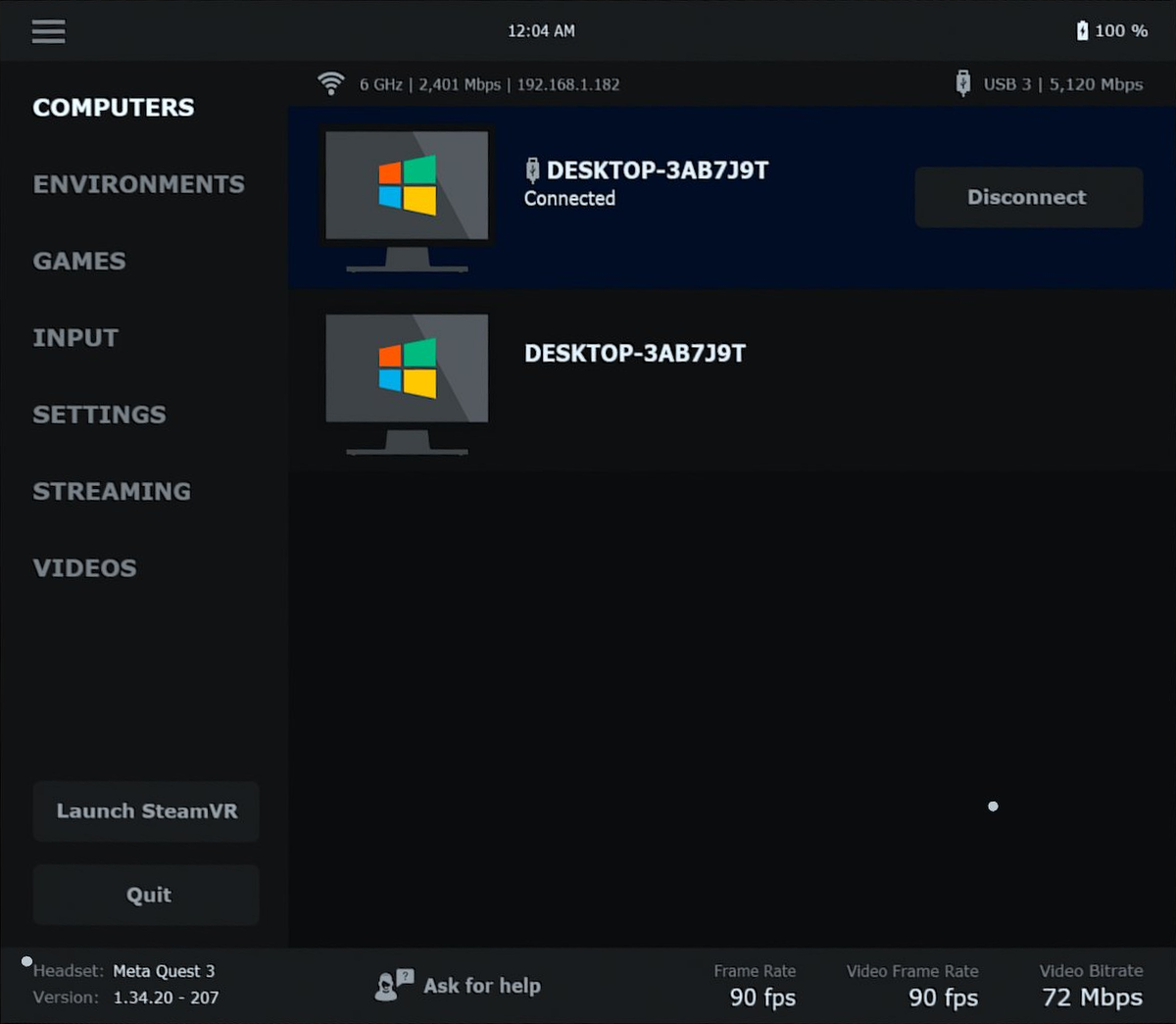Select the connected computer's monitor thumbnail
The image size is (1176, 1024).
407,200
